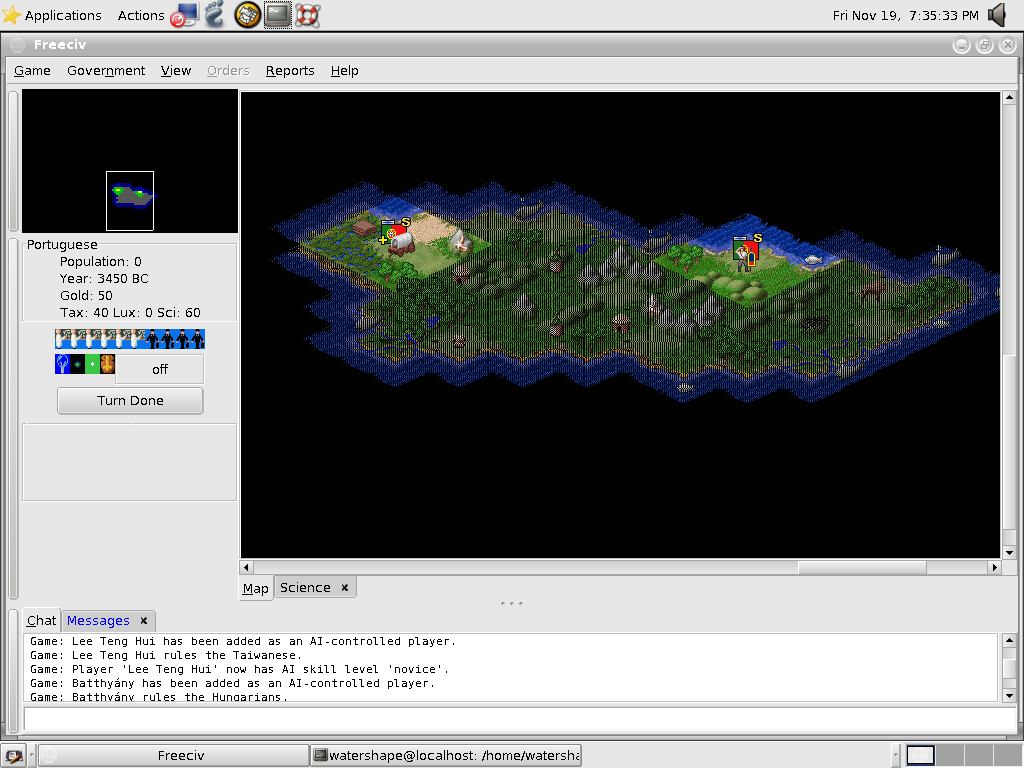Screen dimensions: 1024x768
Task: Switch to the Map tab
Action: coord(255,588)
